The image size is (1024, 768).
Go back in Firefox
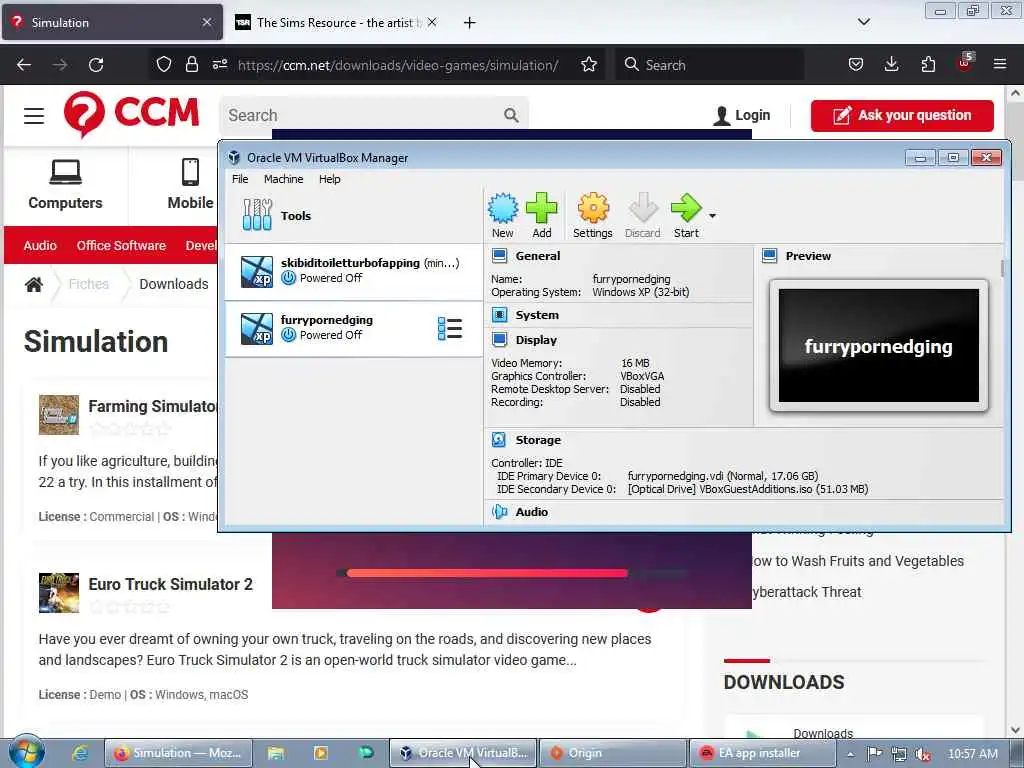[x=24, y=65]
